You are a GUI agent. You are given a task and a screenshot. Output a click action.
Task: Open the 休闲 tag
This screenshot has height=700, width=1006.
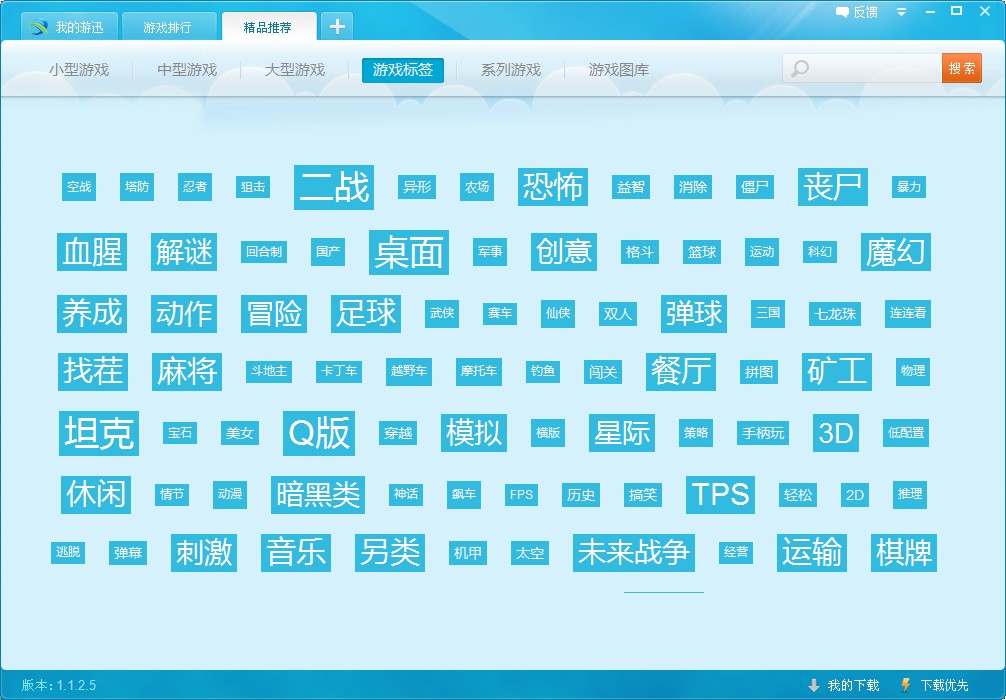[96, 495]
